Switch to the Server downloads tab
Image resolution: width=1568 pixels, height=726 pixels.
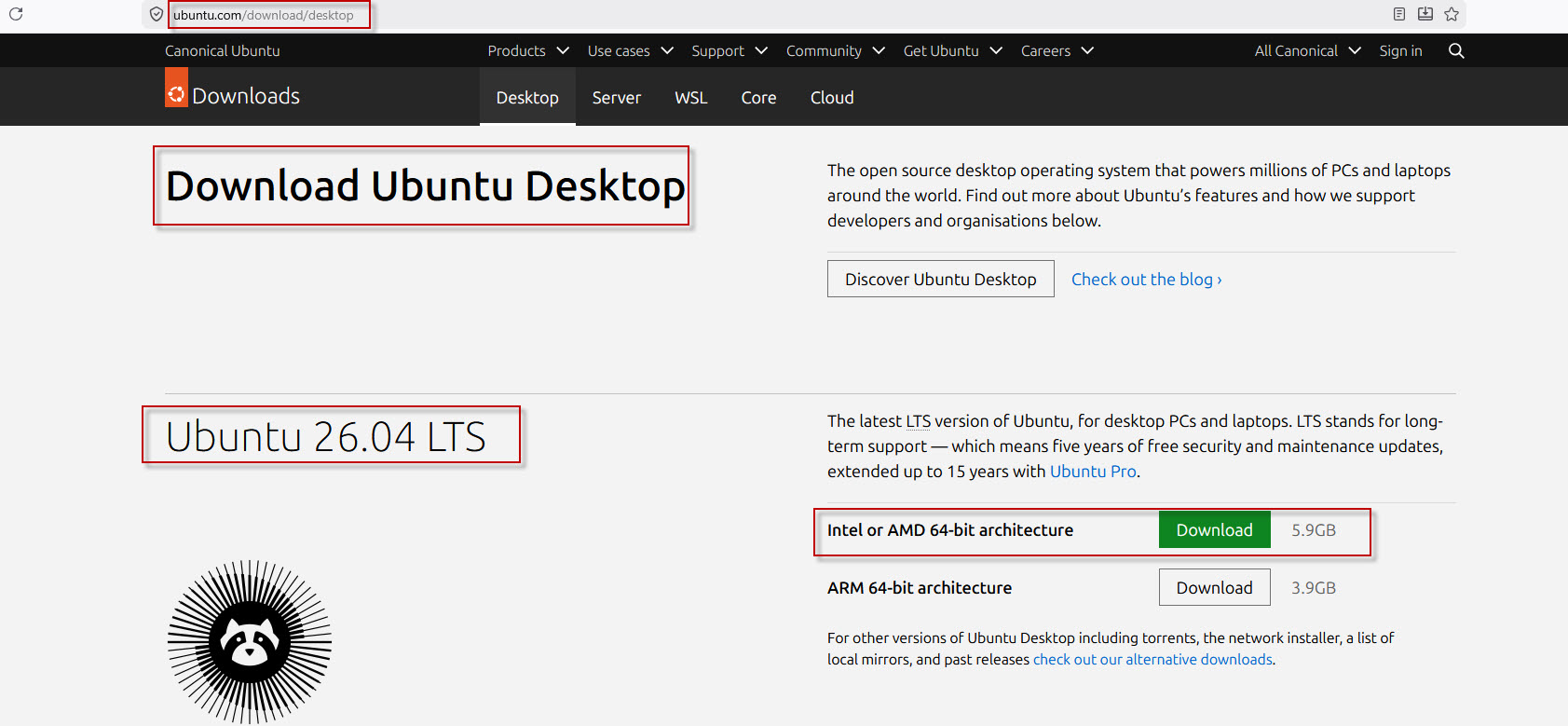point(617,97)
